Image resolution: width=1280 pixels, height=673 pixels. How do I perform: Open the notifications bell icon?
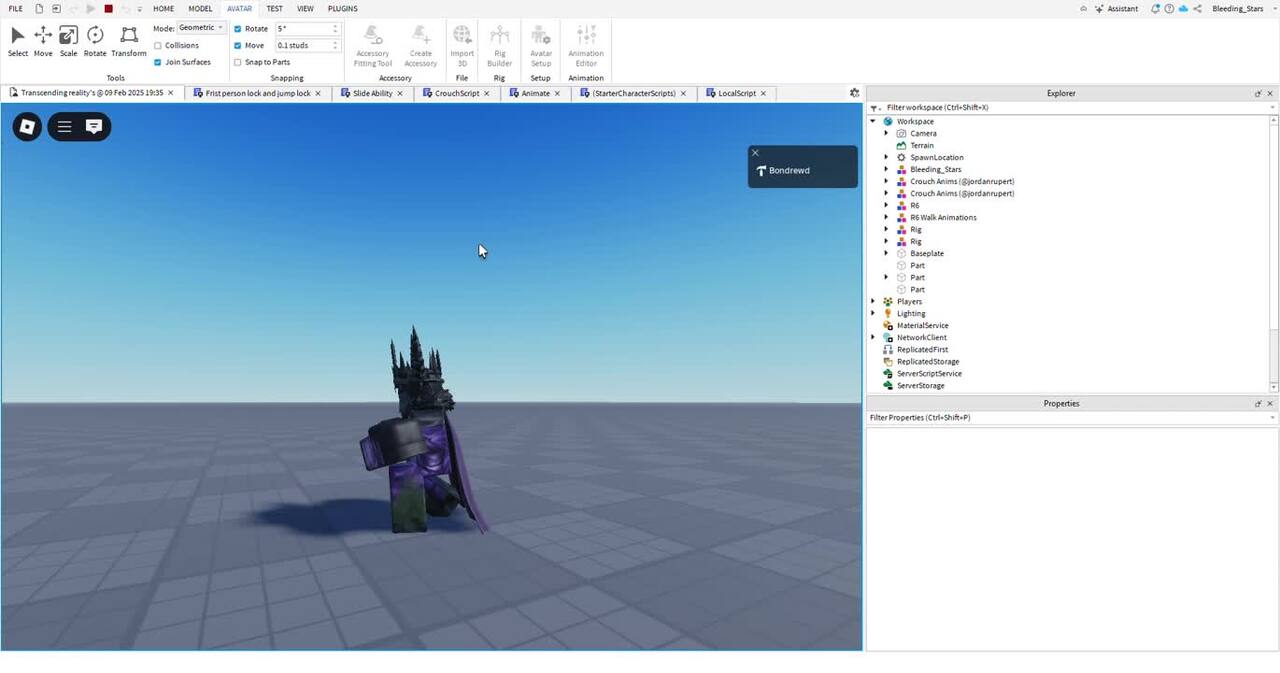(x=1156, y=9)
